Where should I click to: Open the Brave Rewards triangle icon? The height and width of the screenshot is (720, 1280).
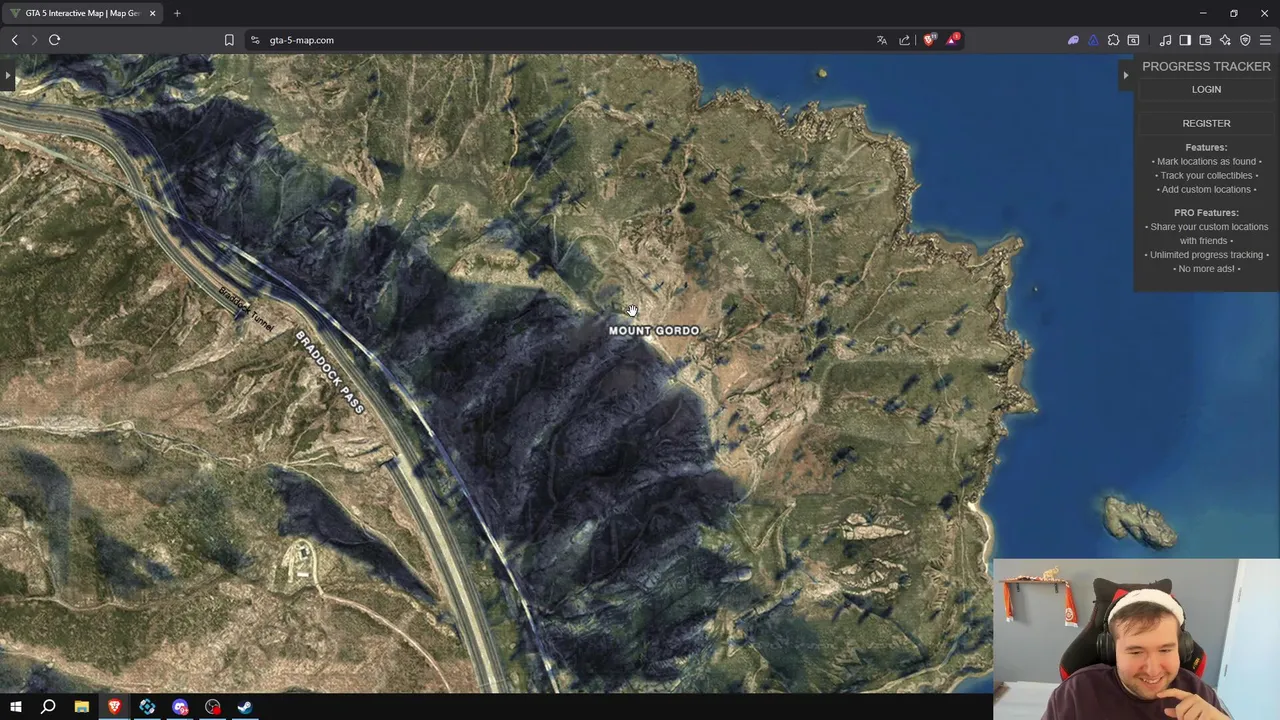pyautogui.click(x=953, y=40)
